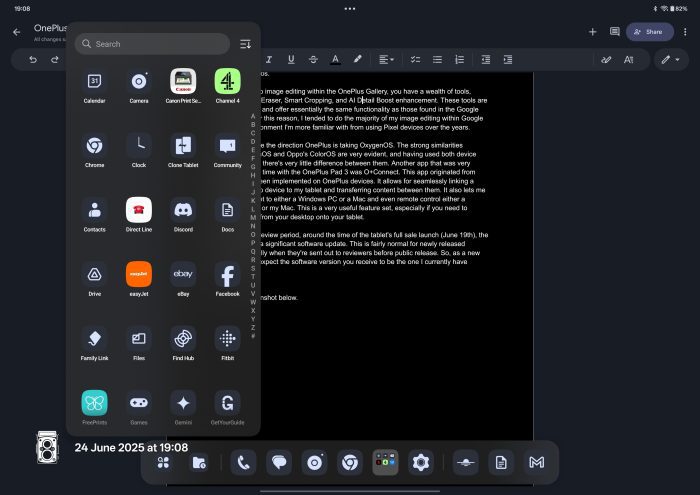Screen dimensions: 700x495
Task: Launch the Fitbit app
Action: pos(227,339)
